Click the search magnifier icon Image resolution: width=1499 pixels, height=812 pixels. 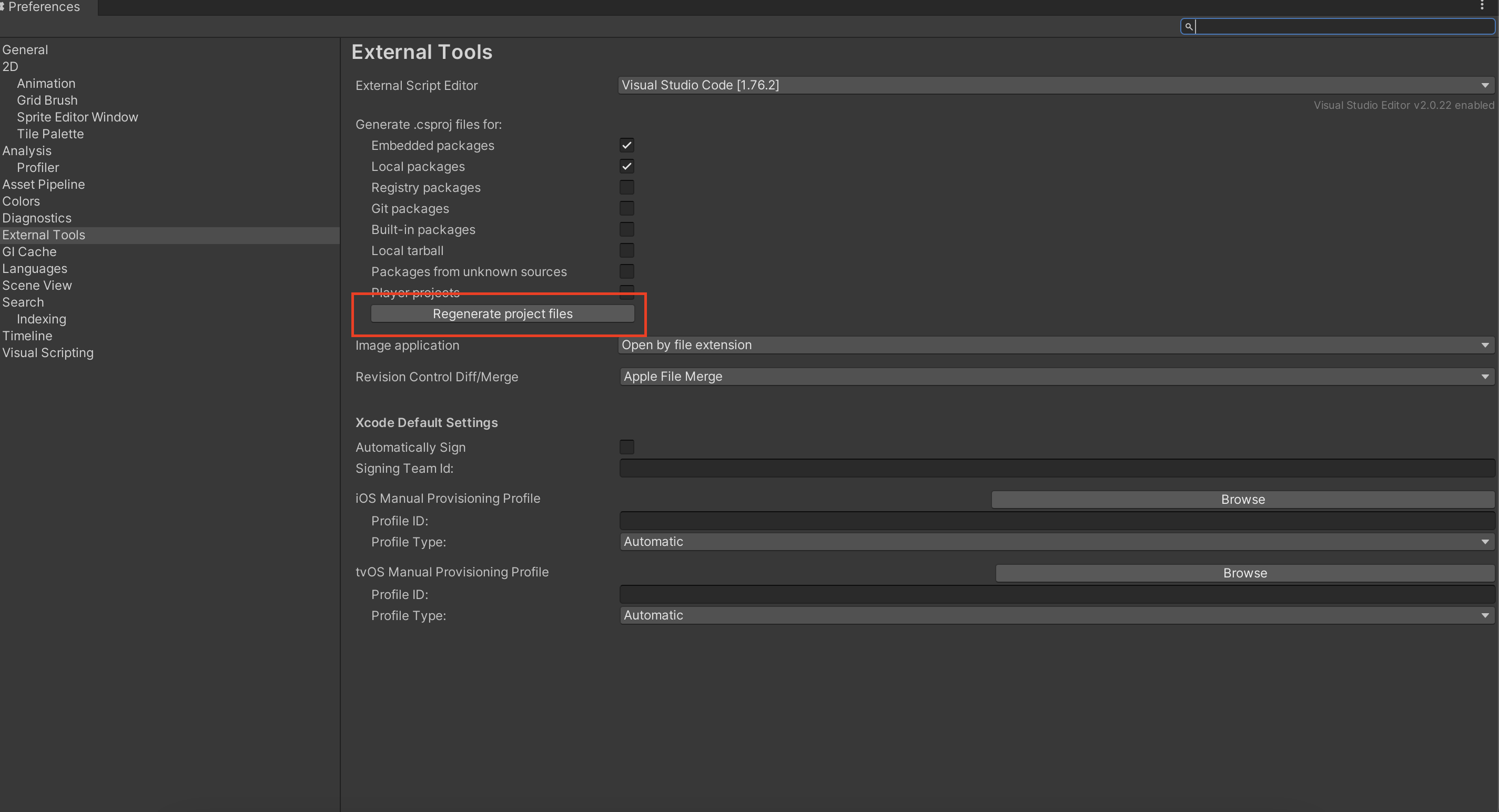(x=1188, y=26)
